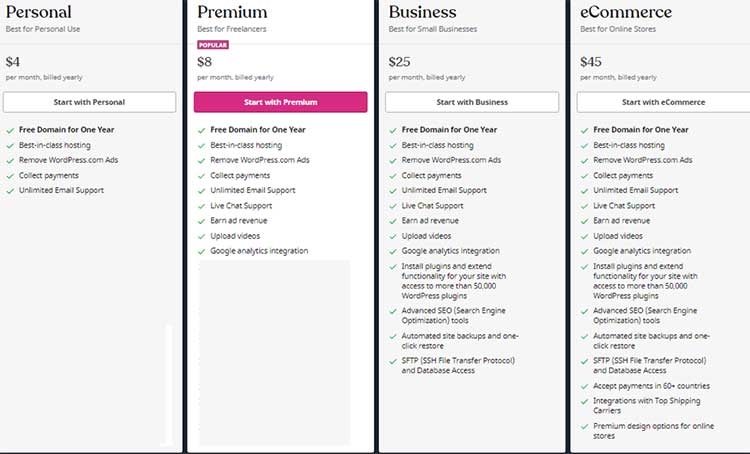The image size is (750, 454).
Task: Click the checkmark for Premium Google analytics integration
Action: (x=200, y=251)
